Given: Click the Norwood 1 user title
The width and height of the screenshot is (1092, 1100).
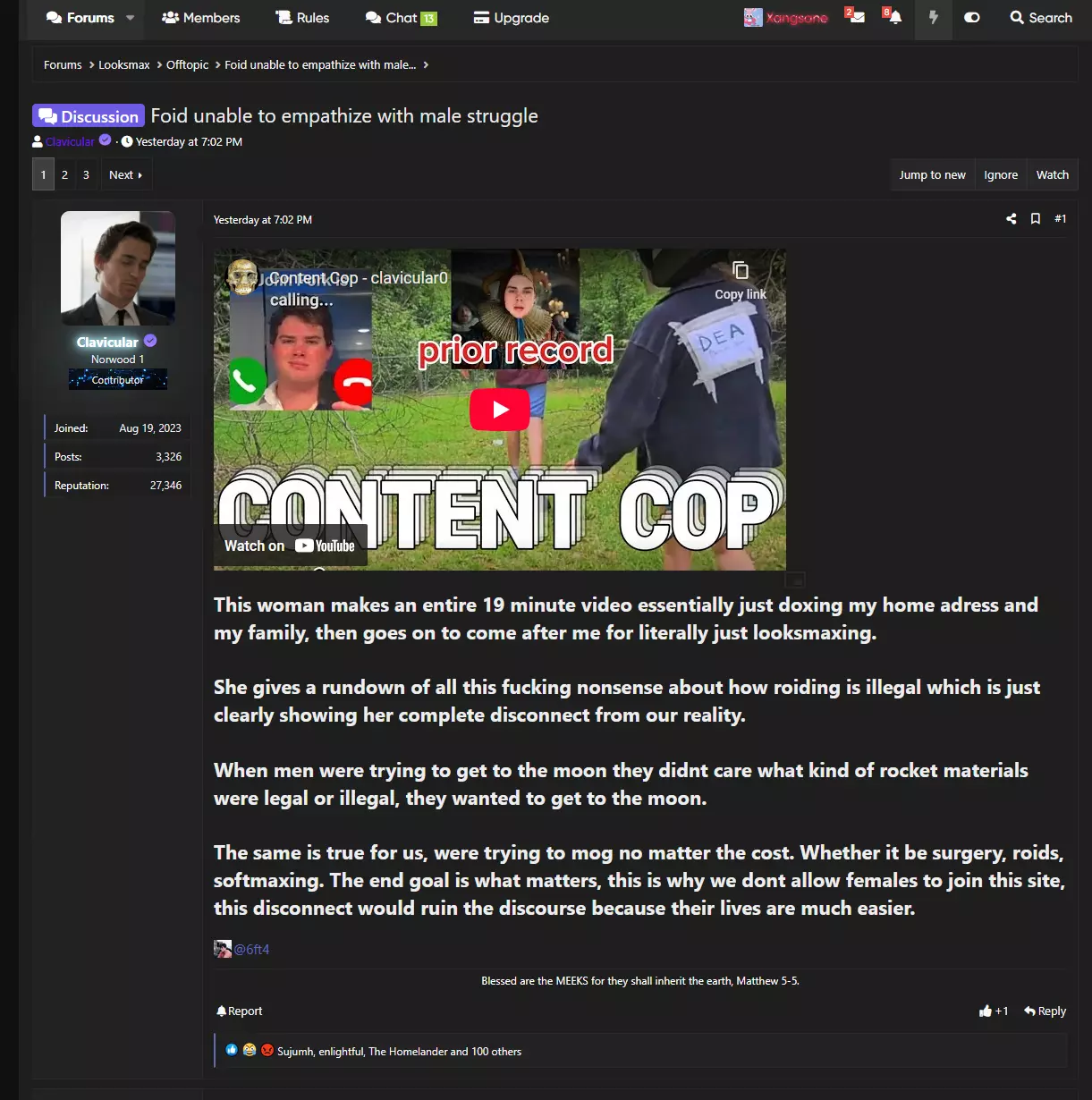Looking at the screenshot, I should (x=117, y=360).
